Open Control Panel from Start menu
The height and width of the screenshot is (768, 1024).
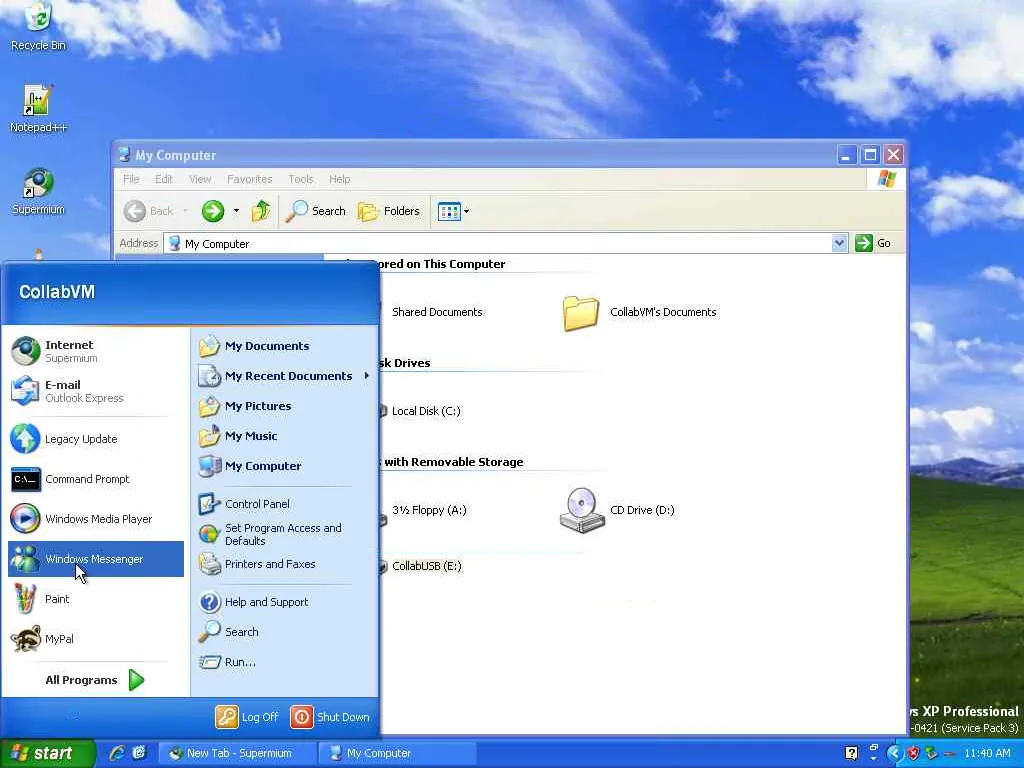284,504
